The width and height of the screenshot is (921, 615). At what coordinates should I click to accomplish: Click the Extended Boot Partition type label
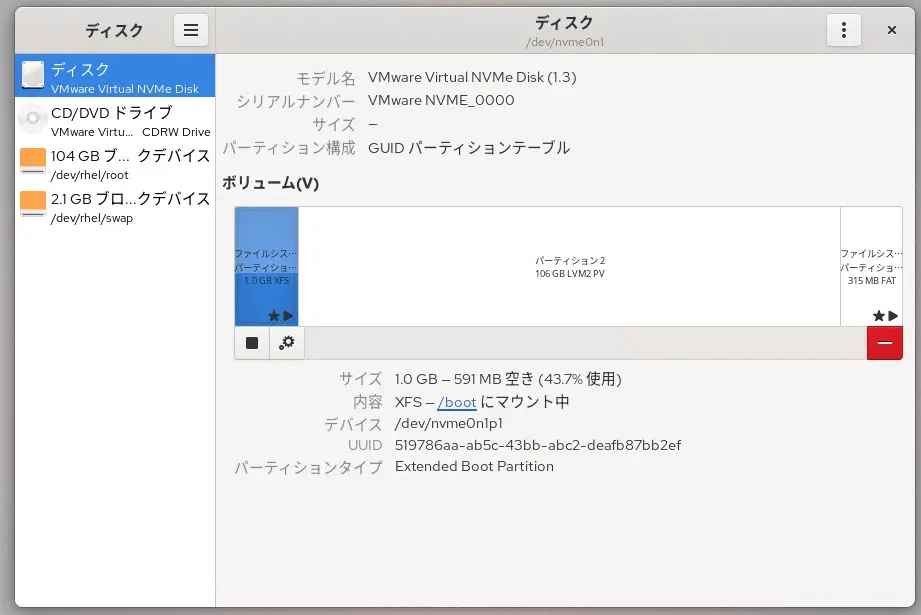coord(475,466)
